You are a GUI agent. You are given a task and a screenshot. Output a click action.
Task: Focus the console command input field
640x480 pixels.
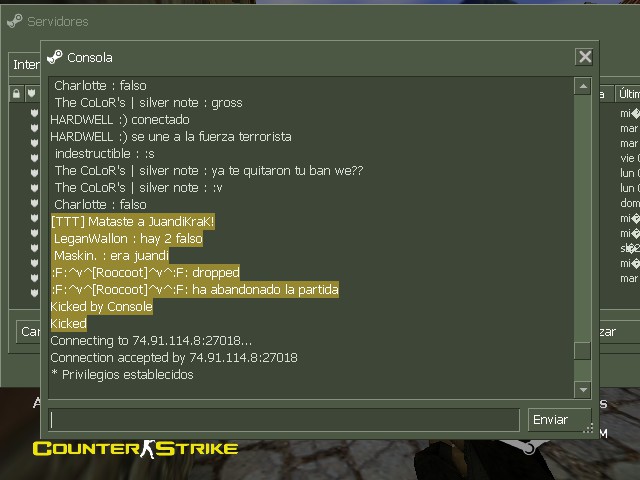(284, 420)
